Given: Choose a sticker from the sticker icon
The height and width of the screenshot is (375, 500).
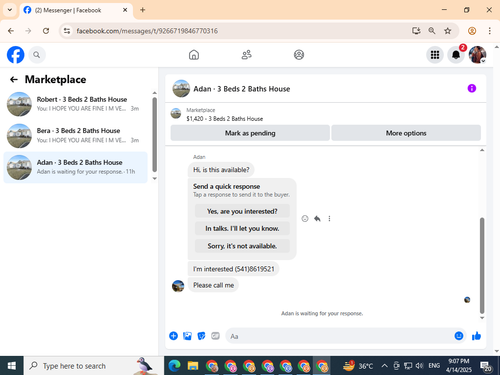Looking at the screenshot, I should click(201, 336).
